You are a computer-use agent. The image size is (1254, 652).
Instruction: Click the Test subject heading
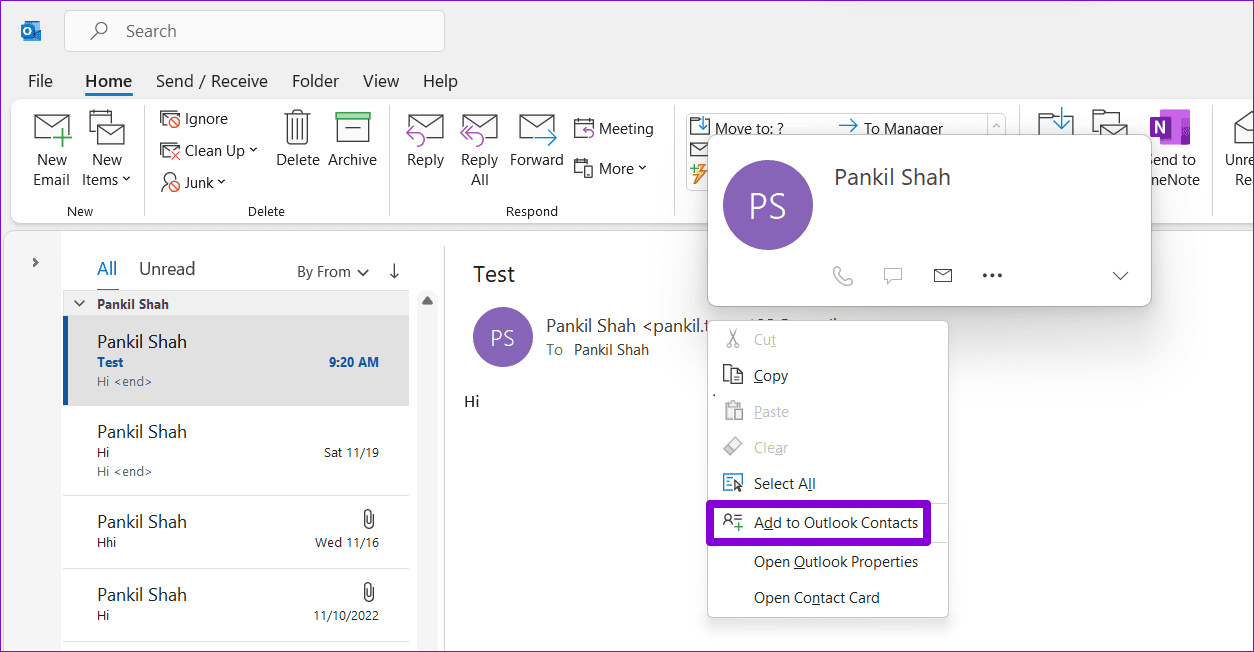point(494,274)
